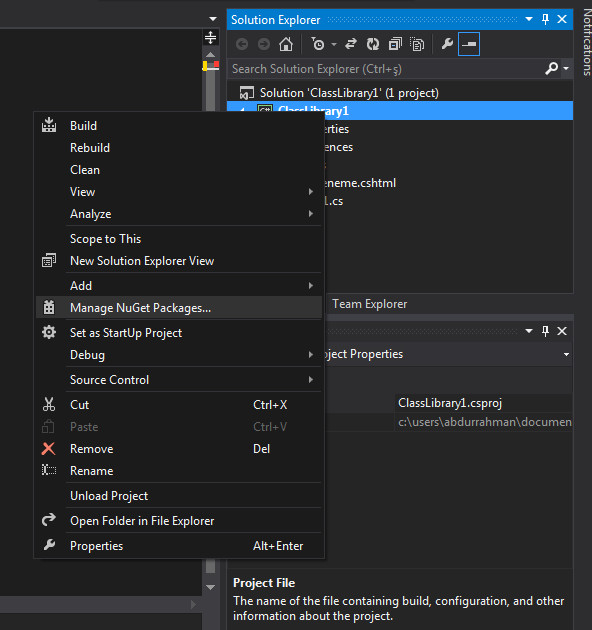Select Rename in the context menu

click(179, 471)
